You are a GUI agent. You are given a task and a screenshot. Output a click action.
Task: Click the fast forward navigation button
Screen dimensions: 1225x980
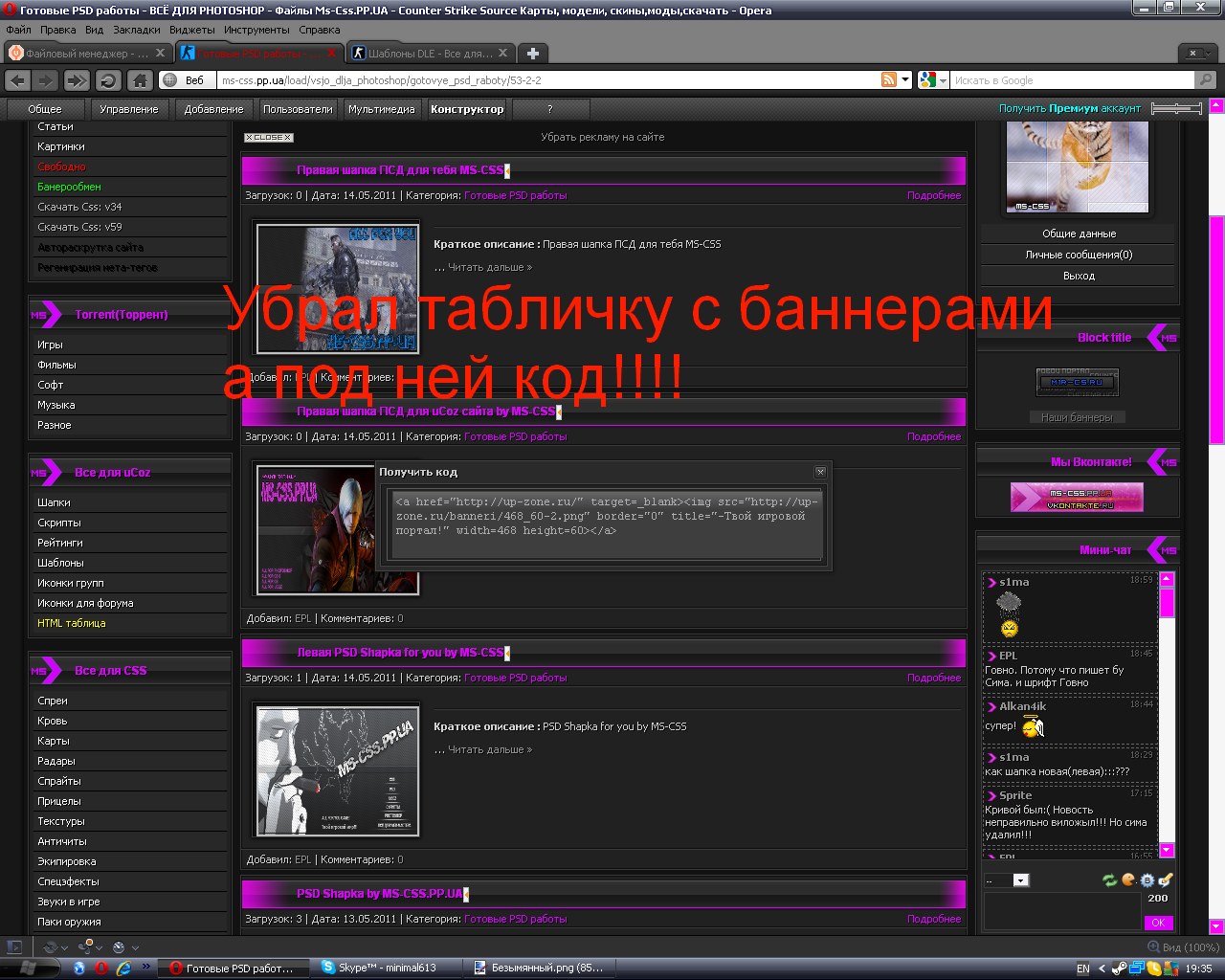point(78,80)
